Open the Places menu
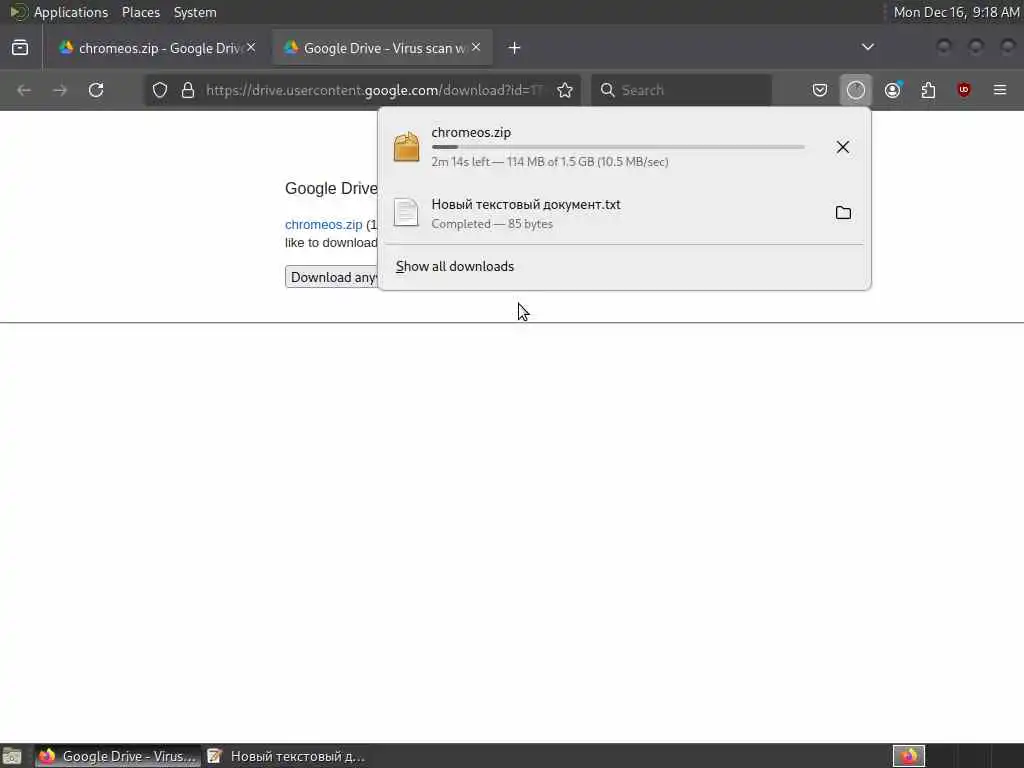Viewport: 1024px width, 768px height. tap(140, 12)
